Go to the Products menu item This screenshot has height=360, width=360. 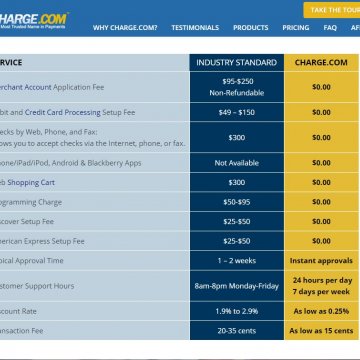coord(251,28)
